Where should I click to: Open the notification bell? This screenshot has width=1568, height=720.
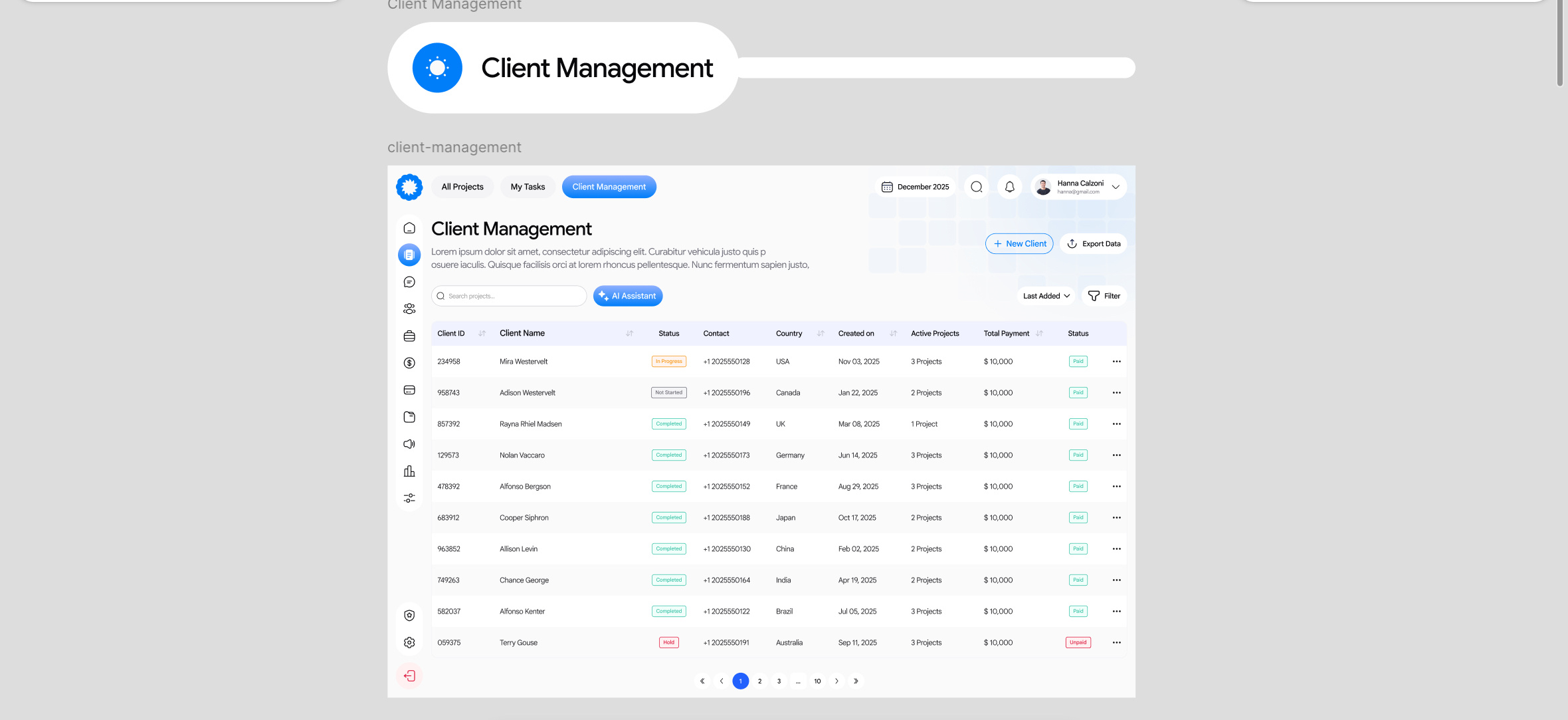pyautogui.click(x=1009, y=187)
